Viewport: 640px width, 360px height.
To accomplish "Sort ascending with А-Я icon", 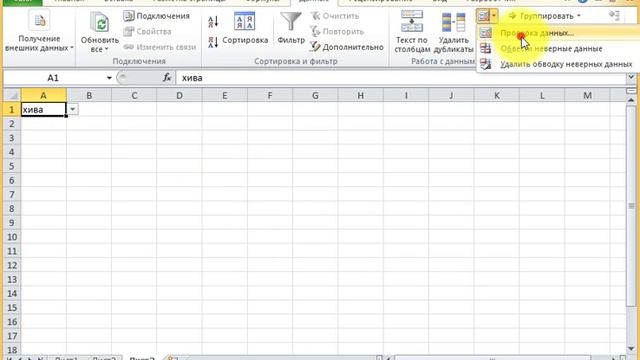I will tap(213, 21).
